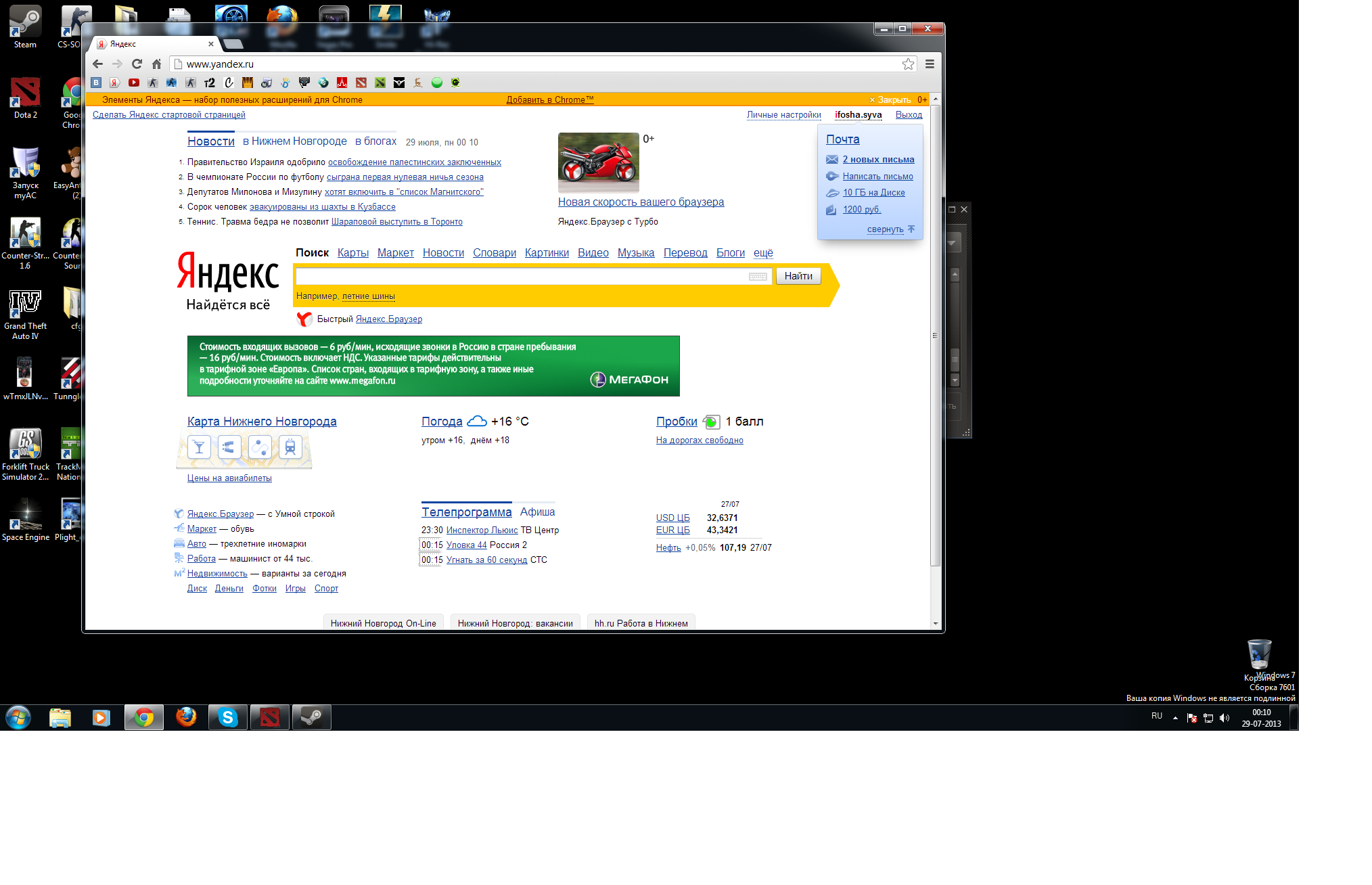Image resolution: width=1372 pixels, height=885 pixels.
Task: Open 'Цены на авиабилеты' link
Action: (229, 478)
